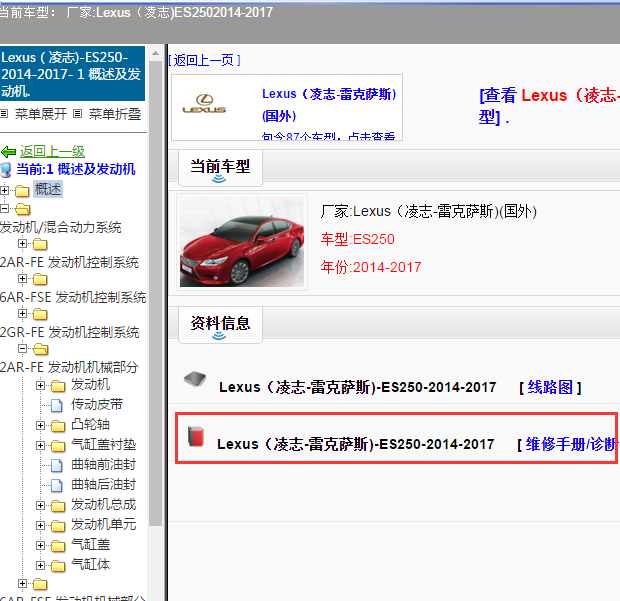Click folder icon above 2GR-FE 发动机控制系统
Screen dimensions: 620x601
click(40, 314)
